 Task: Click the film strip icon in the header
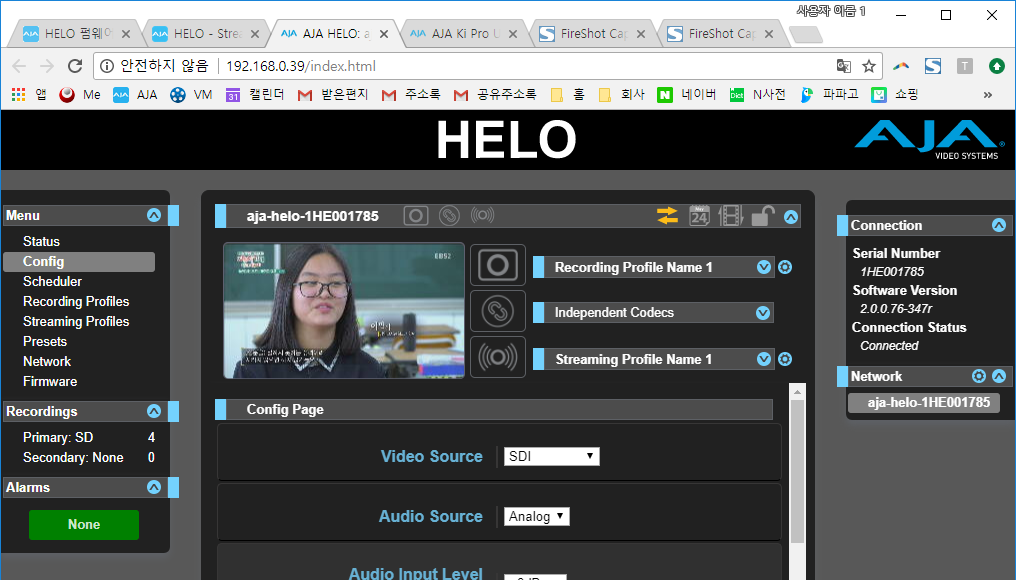tap(730, 216)
